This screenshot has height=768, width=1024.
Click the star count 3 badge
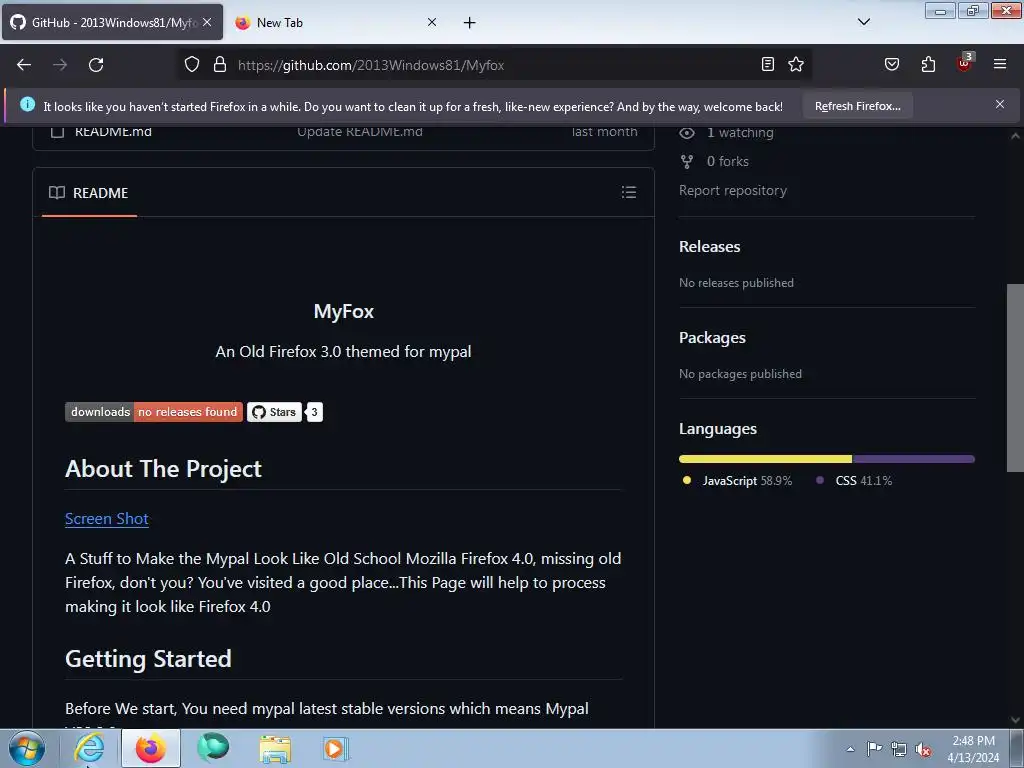tap(314, 412)
